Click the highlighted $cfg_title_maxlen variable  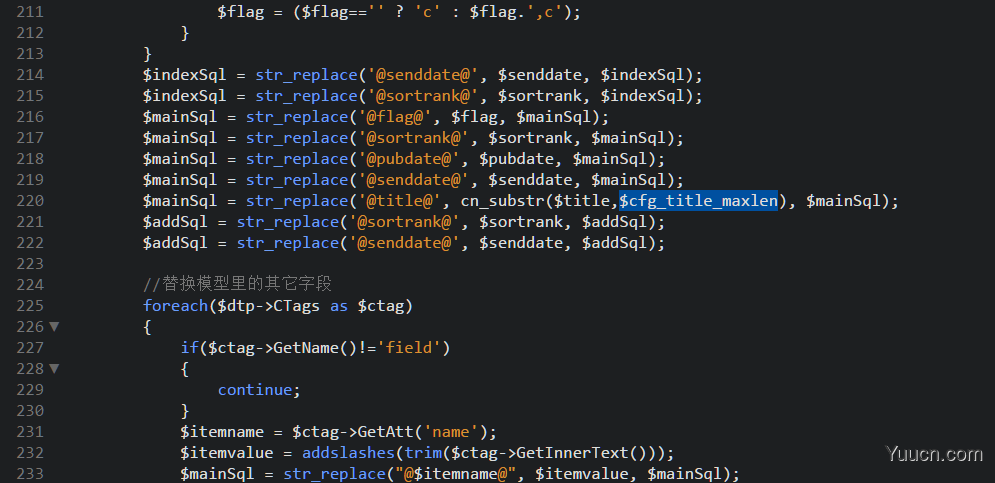pyautogui.click(x=699, y=201)
